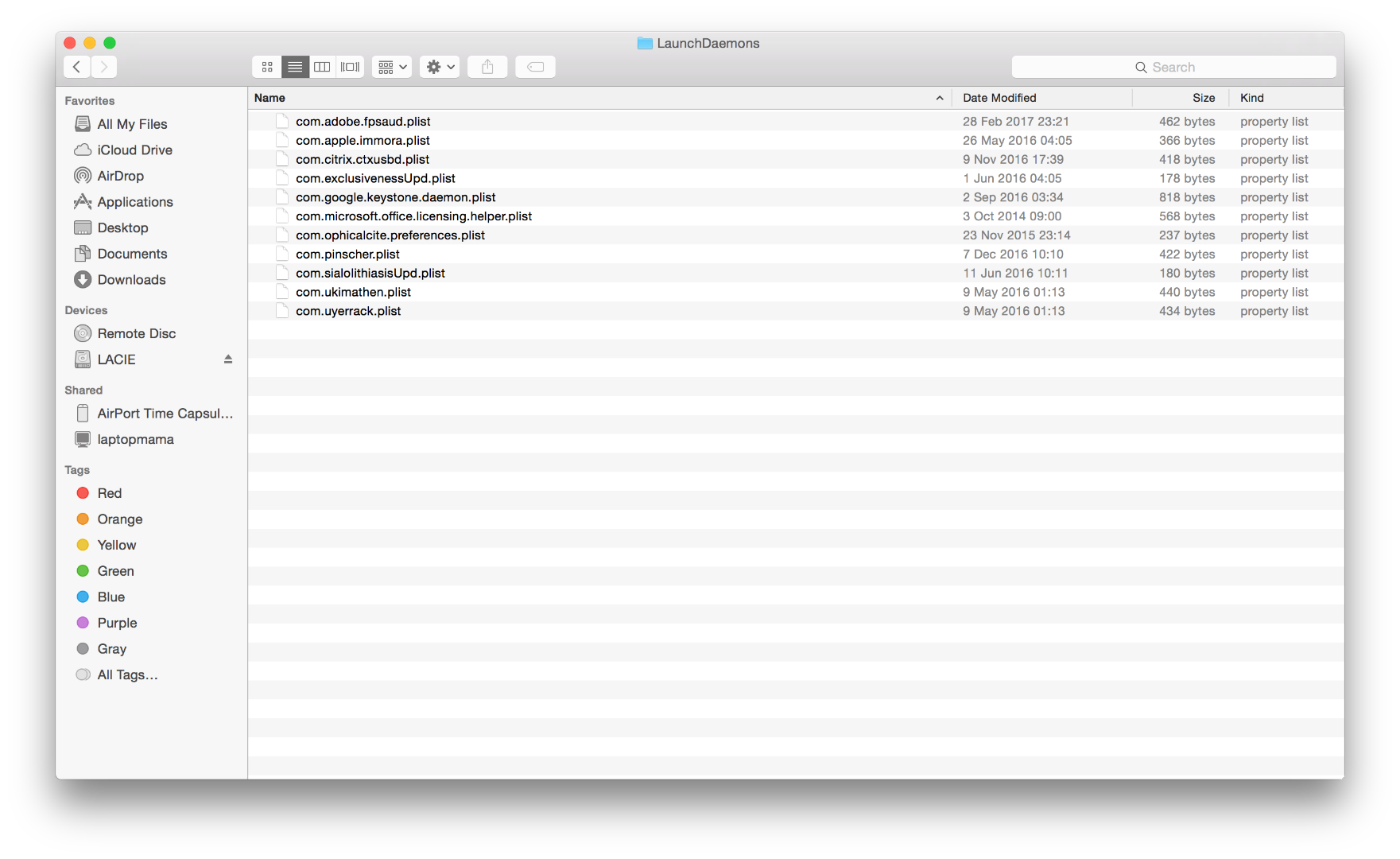Select the Purple tag
The height and width of the screenshot is (859, 1400).
pyautogui.click(x=118, y=623)
